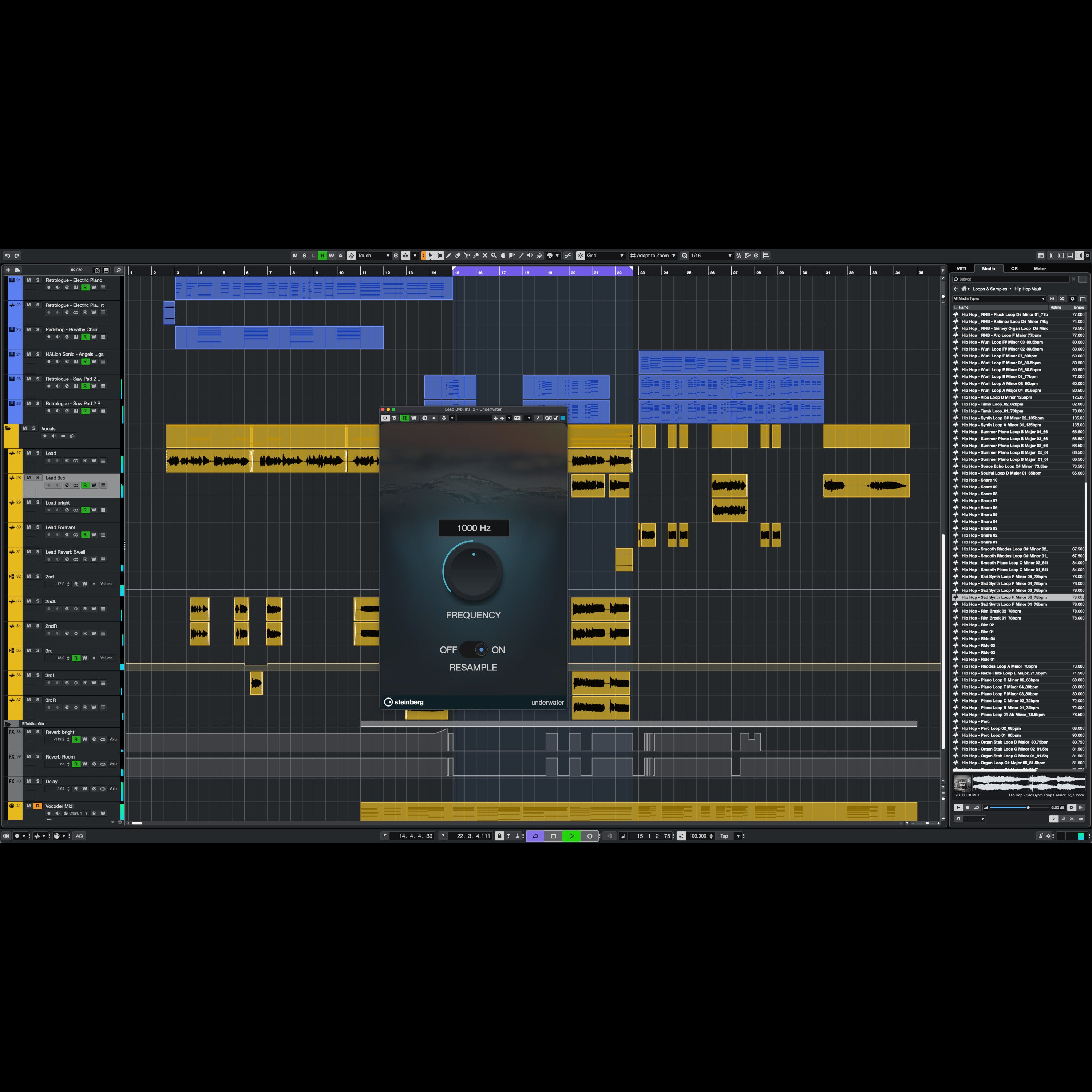Open the Touch automation mode dropdown
The image size is (1092, 1092).
click(373, 256)
